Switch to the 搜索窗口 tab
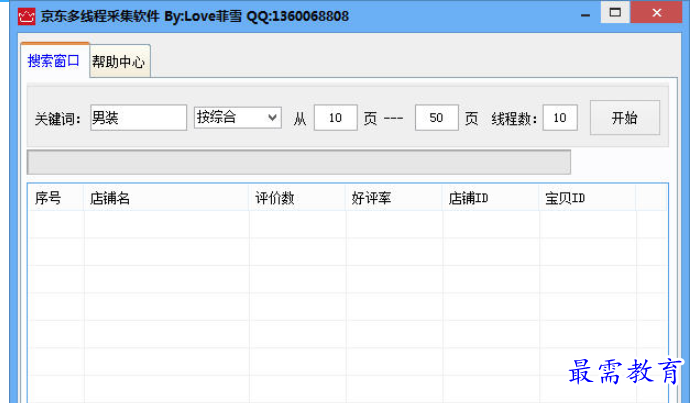This screenshot has width=690, height=403. [x=55, y=61]
